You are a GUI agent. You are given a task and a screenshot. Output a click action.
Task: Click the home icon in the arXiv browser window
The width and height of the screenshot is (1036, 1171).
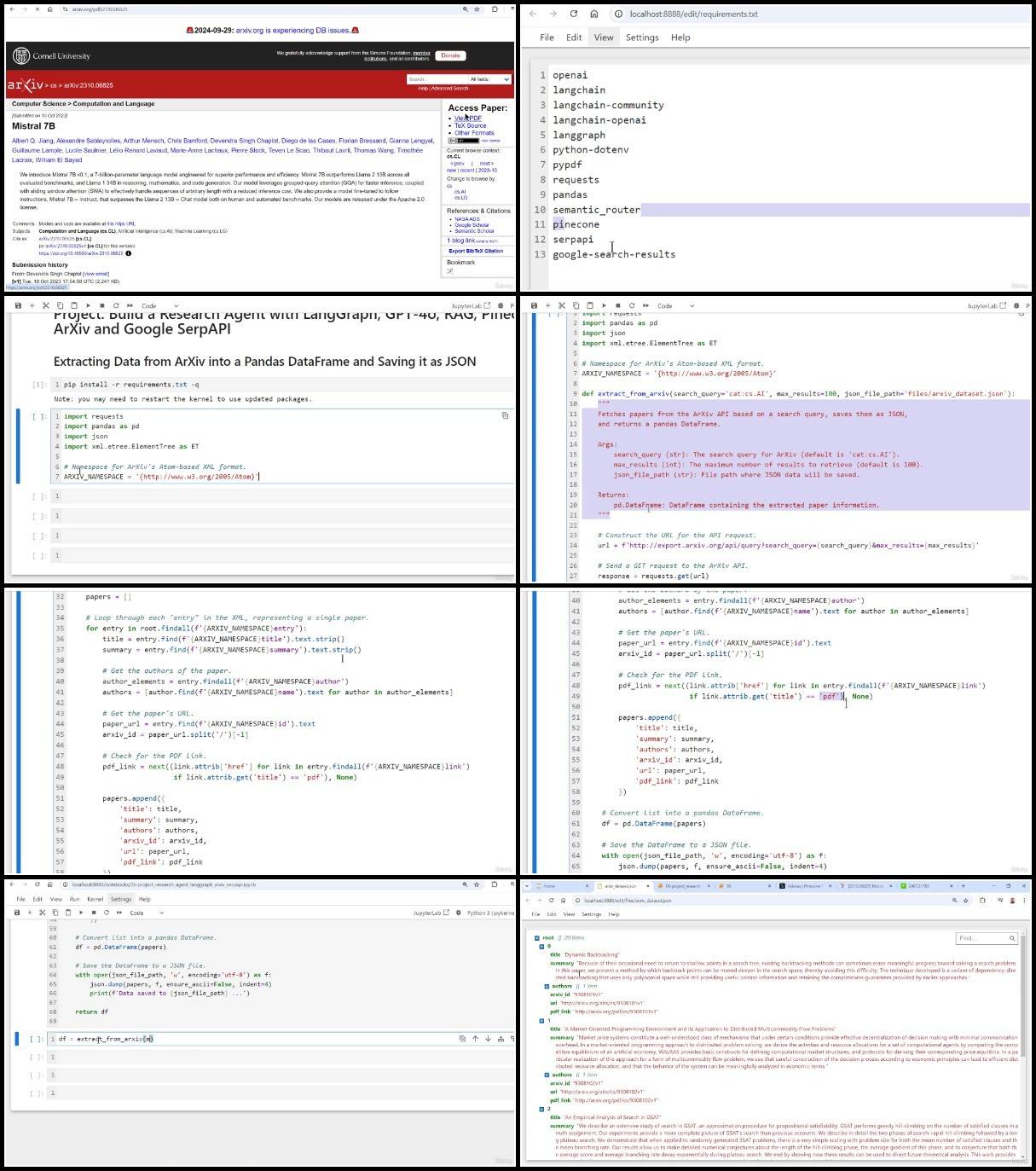click(x=49, y=9)
